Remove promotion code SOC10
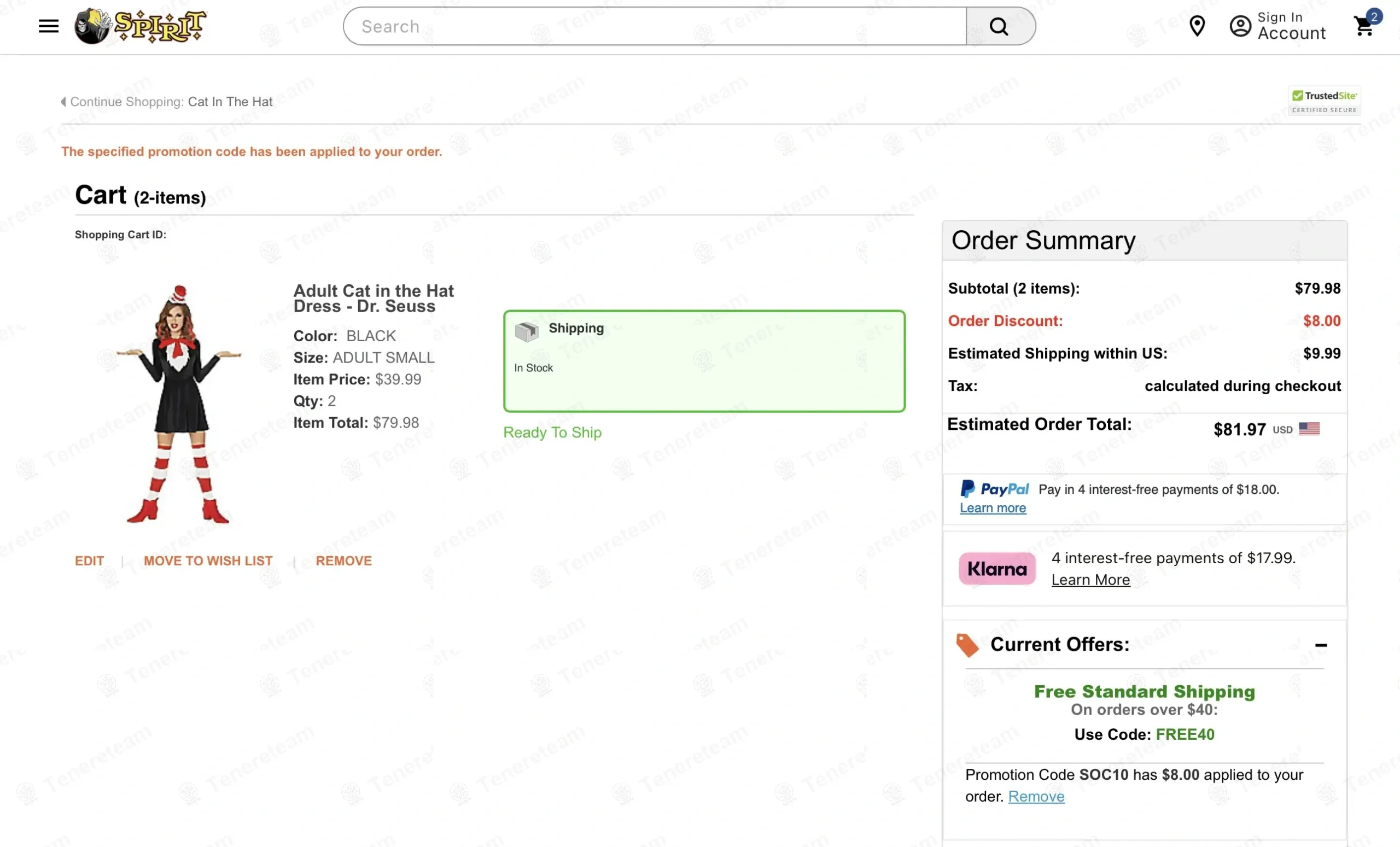Image resolution: width=1400 pixels, height=847 pixels. click(1036, 797)
